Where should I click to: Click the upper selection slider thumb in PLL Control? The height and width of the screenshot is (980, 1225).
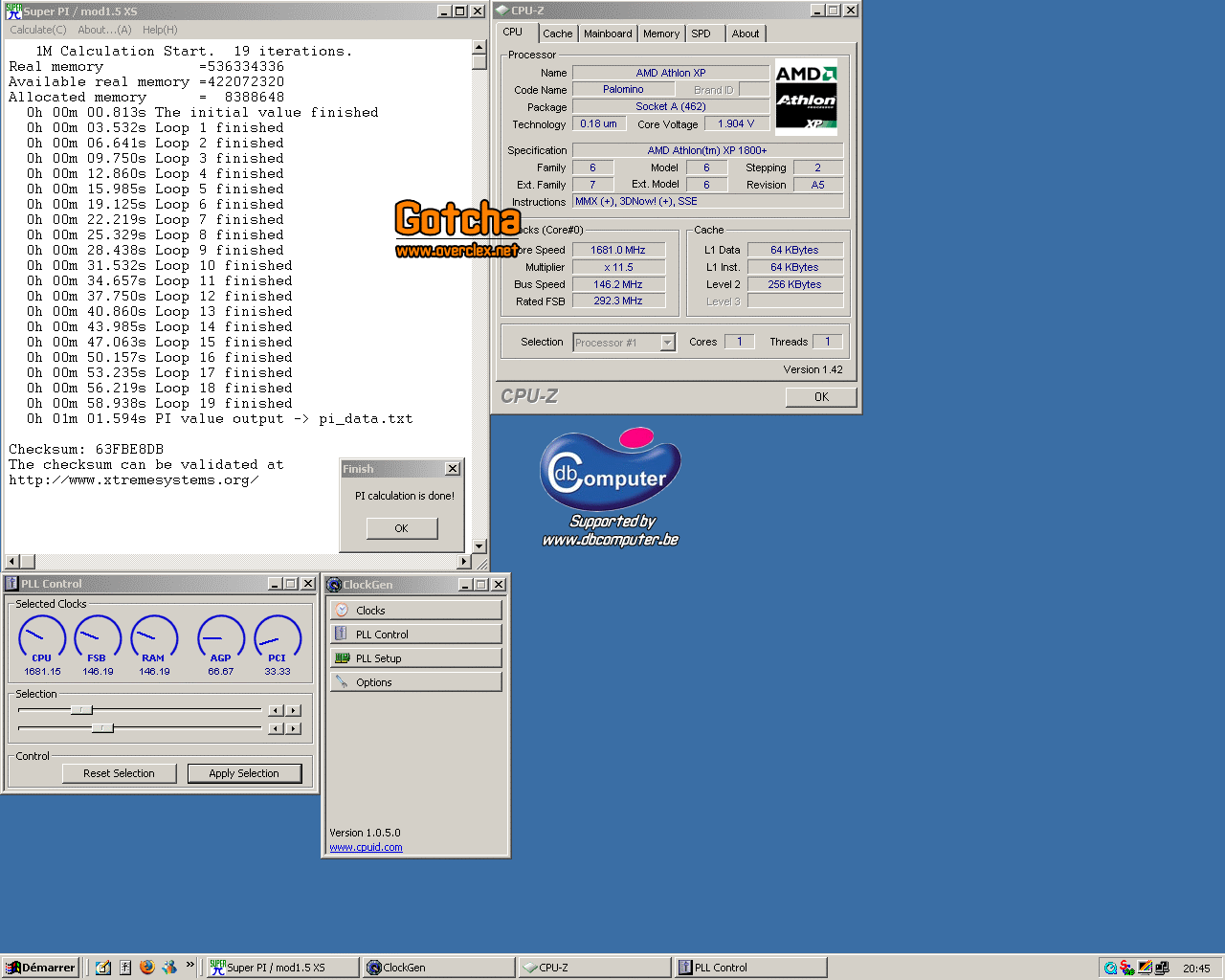pos(82,709)
